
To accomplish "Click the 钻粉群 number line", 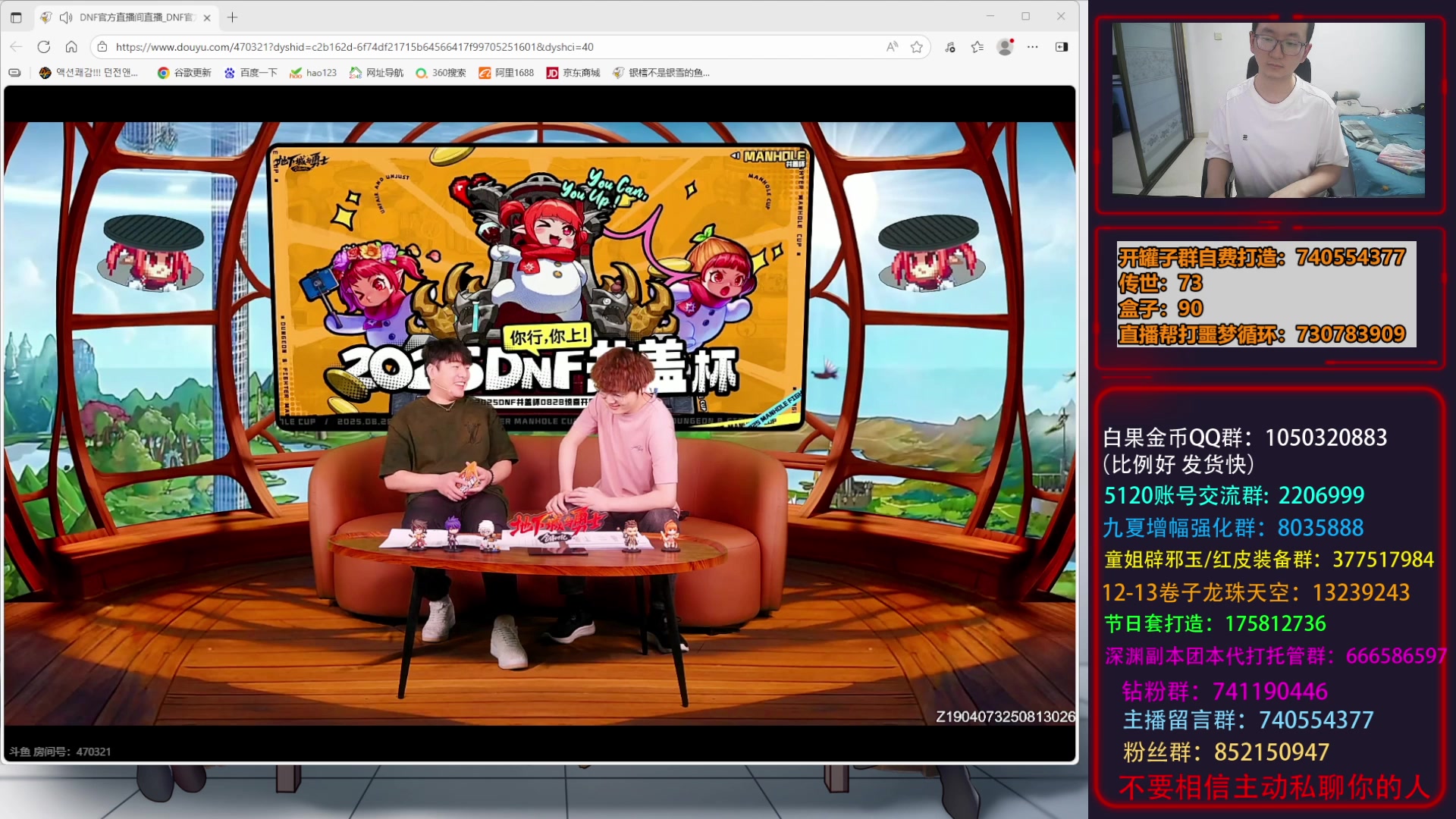I will (x=1225, y=691).
